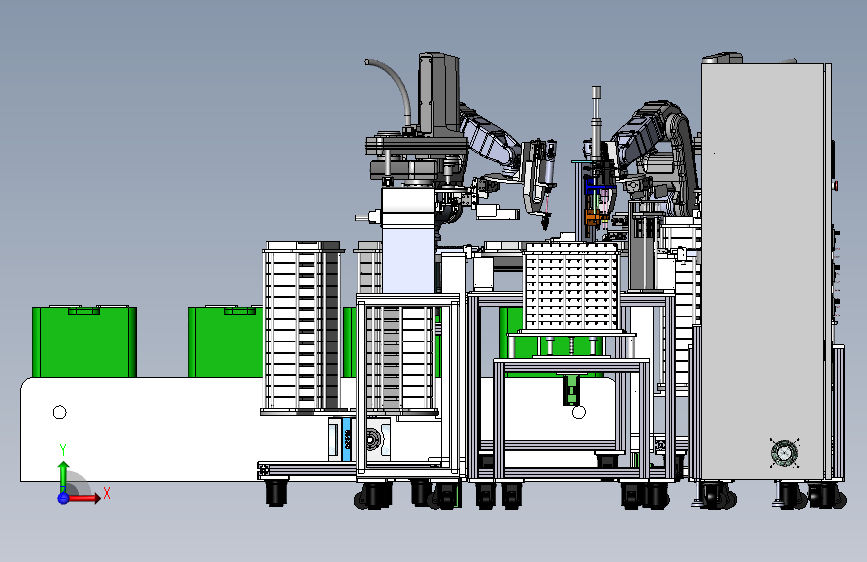This screenshot has width=867, height=562.
Task: Pick the circular hole below the green cylinder
Action: pyautogui.click(x=578, y=412)
